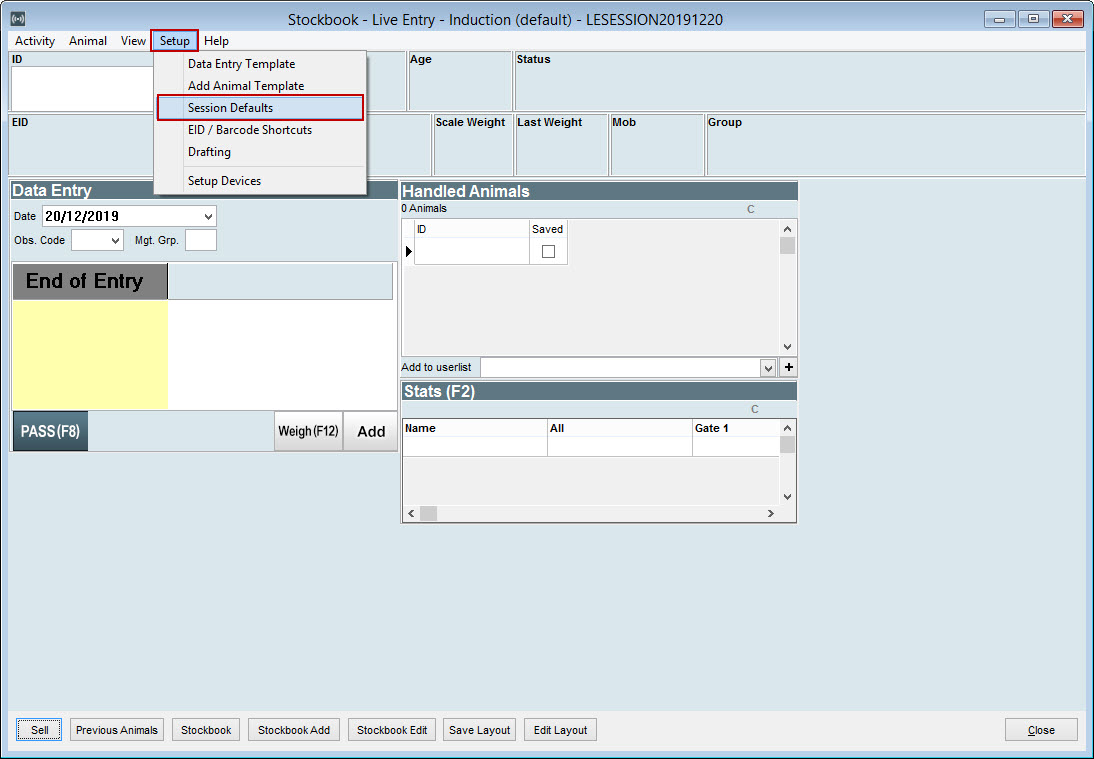Maximize the Stockbook window

1033,20
